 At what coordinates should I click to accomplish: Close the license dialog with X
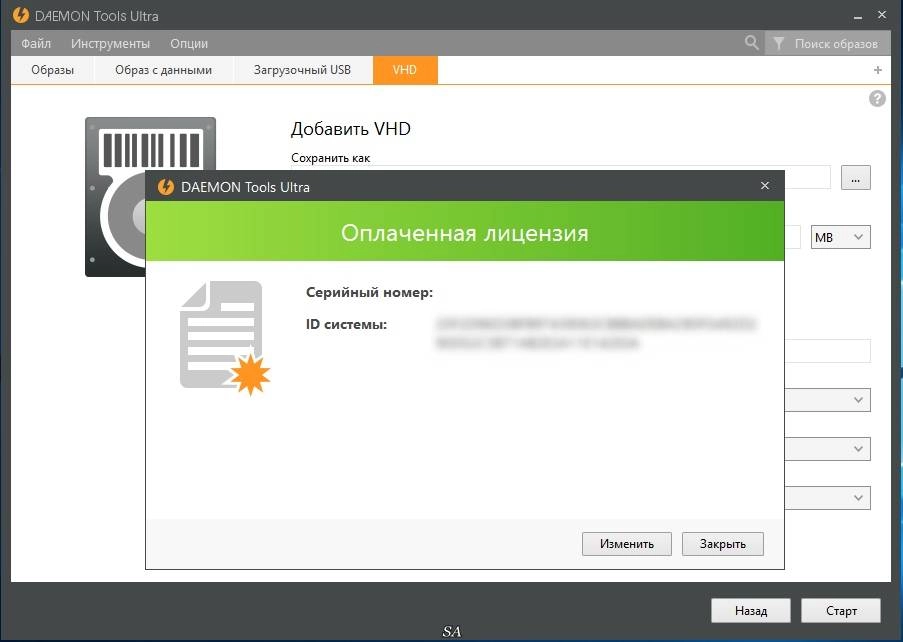tap(765, 185)
